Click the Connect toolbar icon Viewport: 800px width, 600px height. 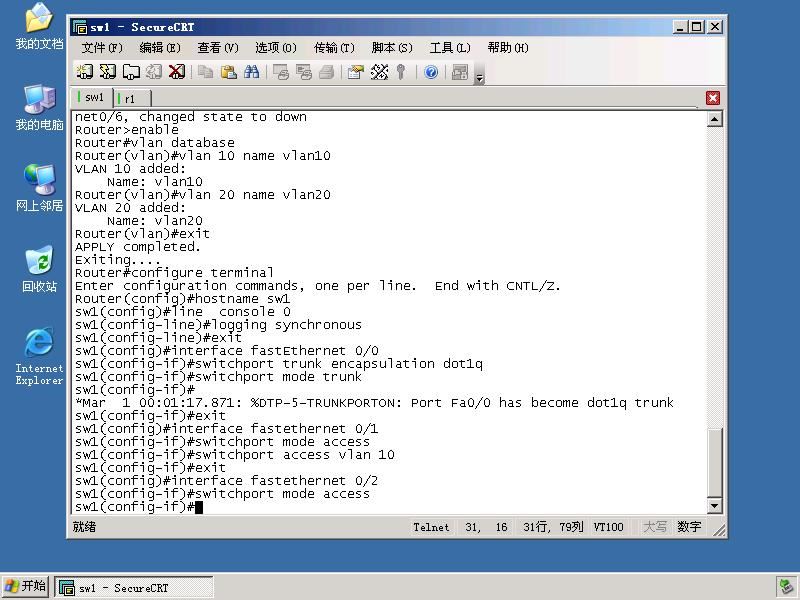85,72
